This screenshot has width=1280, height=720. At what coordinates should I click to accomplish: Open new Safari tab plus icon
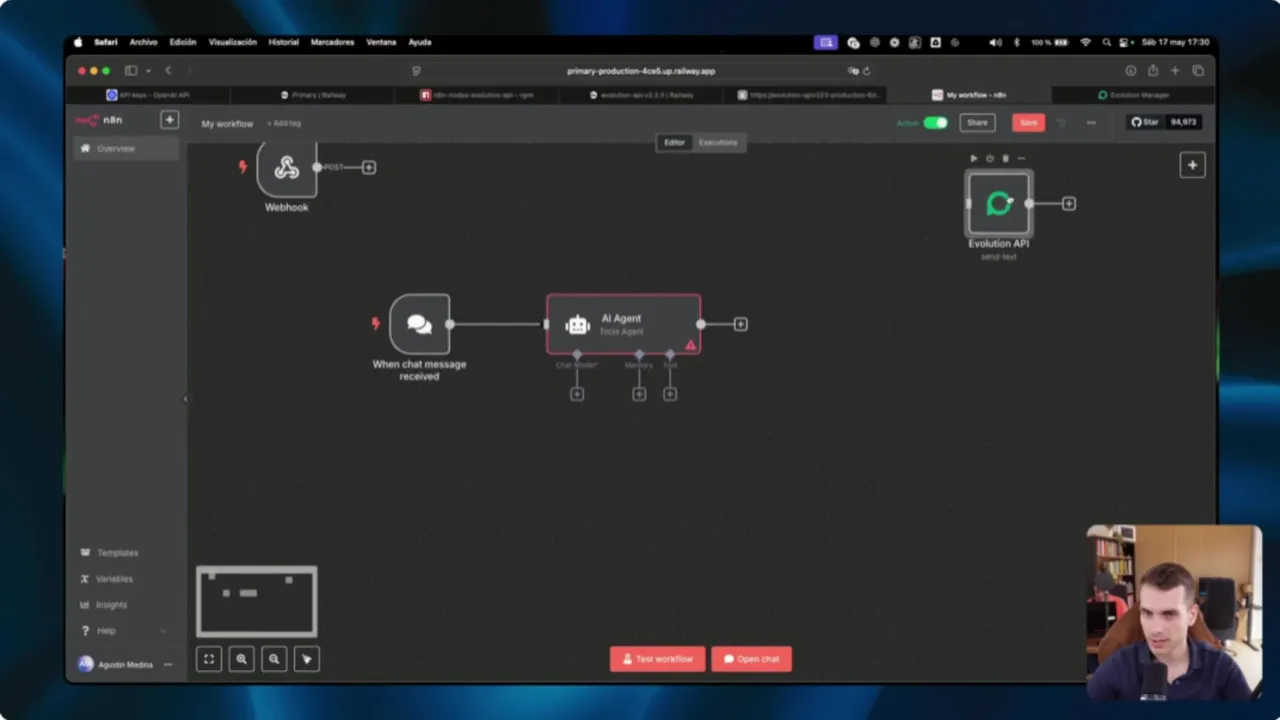point(1175,71)
